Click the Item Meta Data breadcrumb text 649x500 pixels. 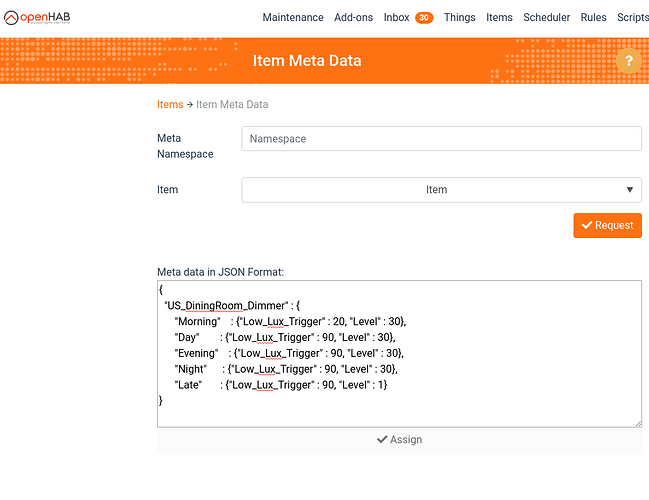[232, 104]
